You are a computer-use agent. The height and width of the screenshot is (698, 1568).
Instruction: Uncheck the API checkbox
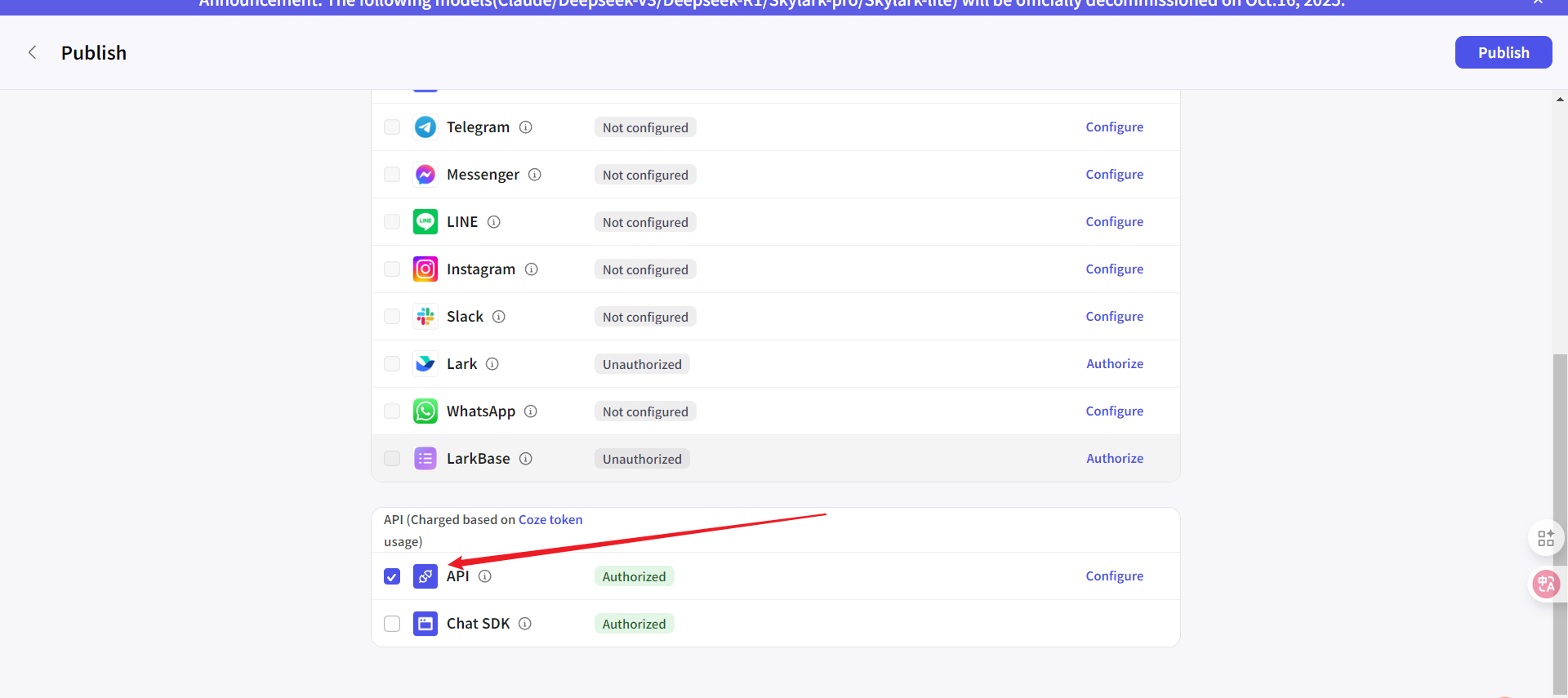[x=392, y=576]
